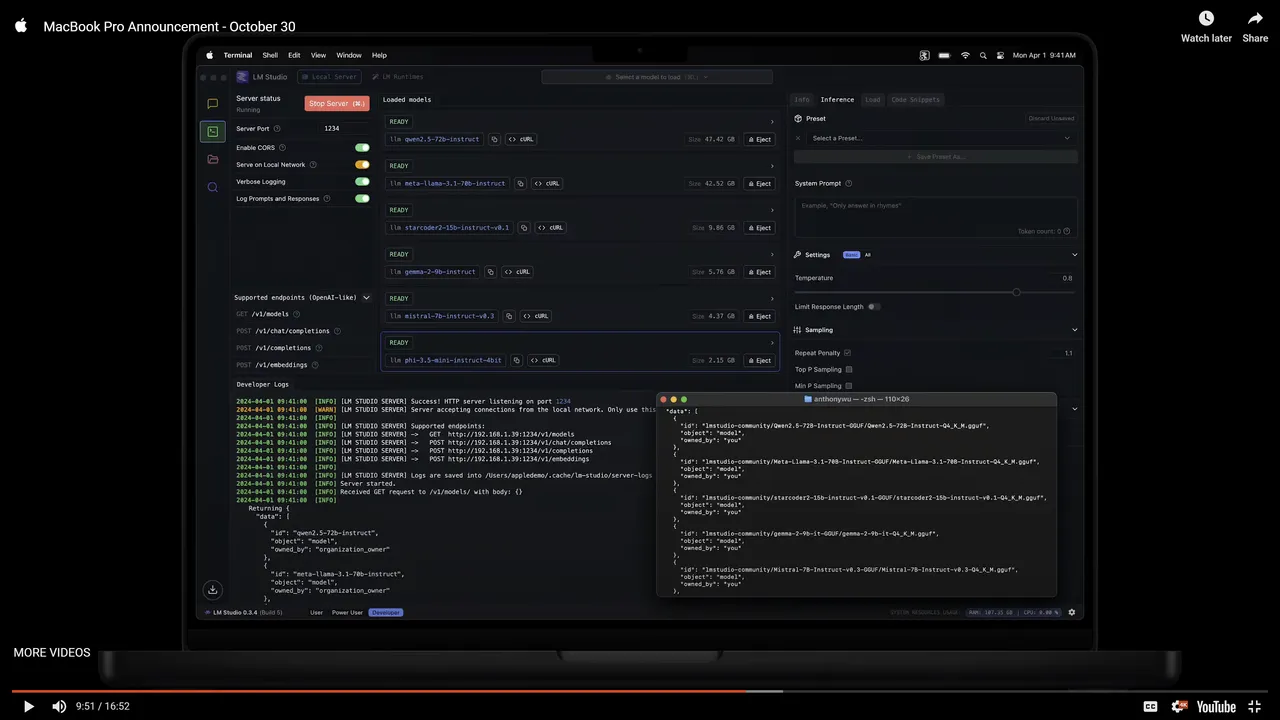Click the Enable CORS help icon
The image size is (1280, 720).
tap(282, 148)
